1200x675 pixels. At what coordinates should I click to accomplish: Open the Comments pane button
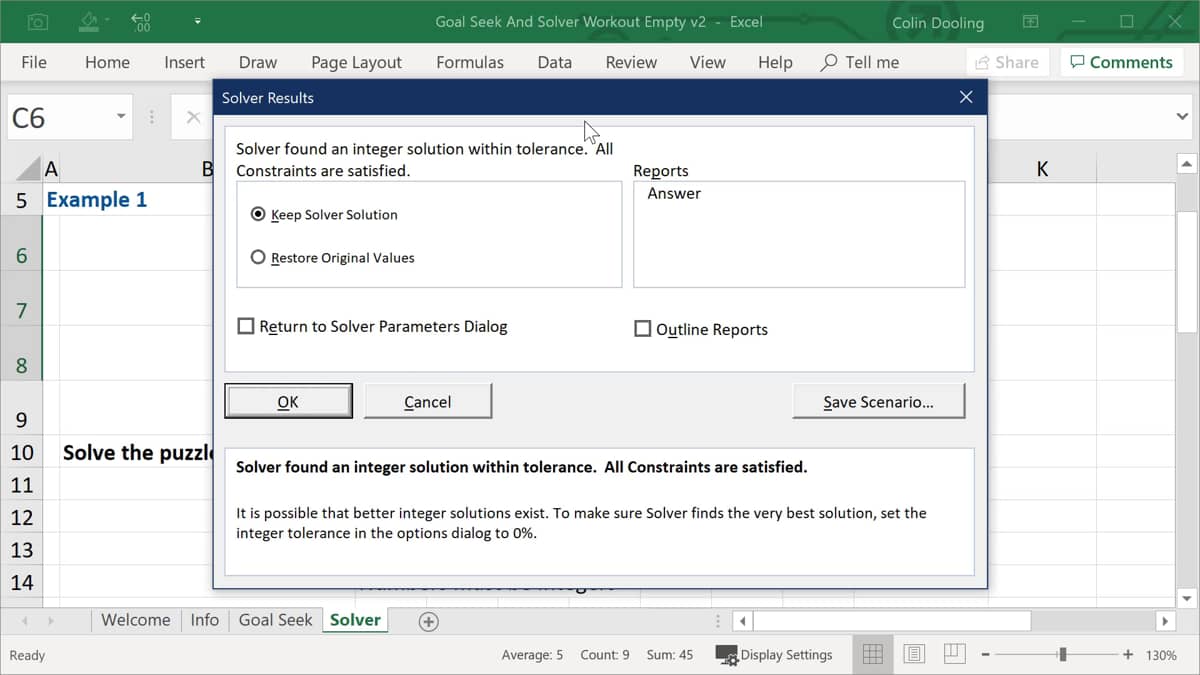(x=1121, y=62)
